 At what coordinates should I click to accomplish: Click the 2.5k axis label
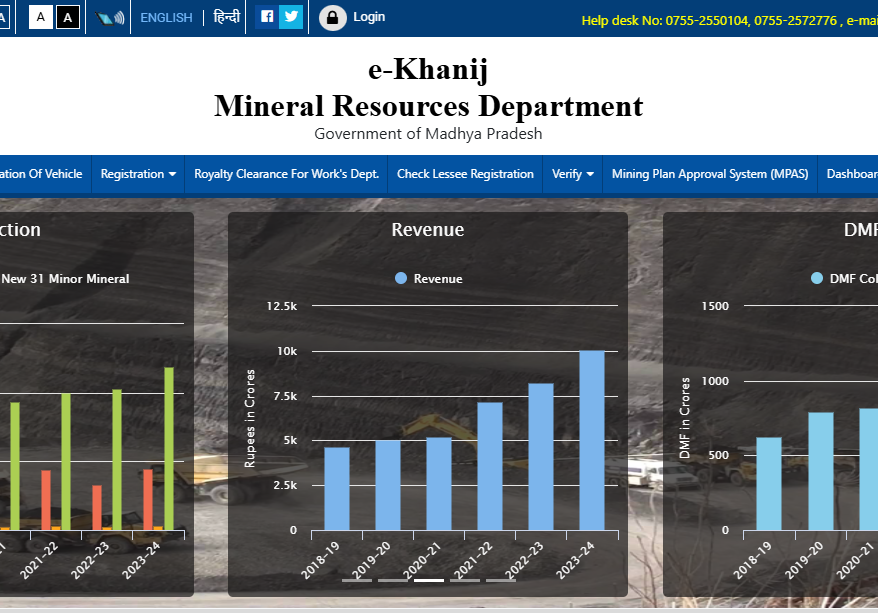coord(285,485)
